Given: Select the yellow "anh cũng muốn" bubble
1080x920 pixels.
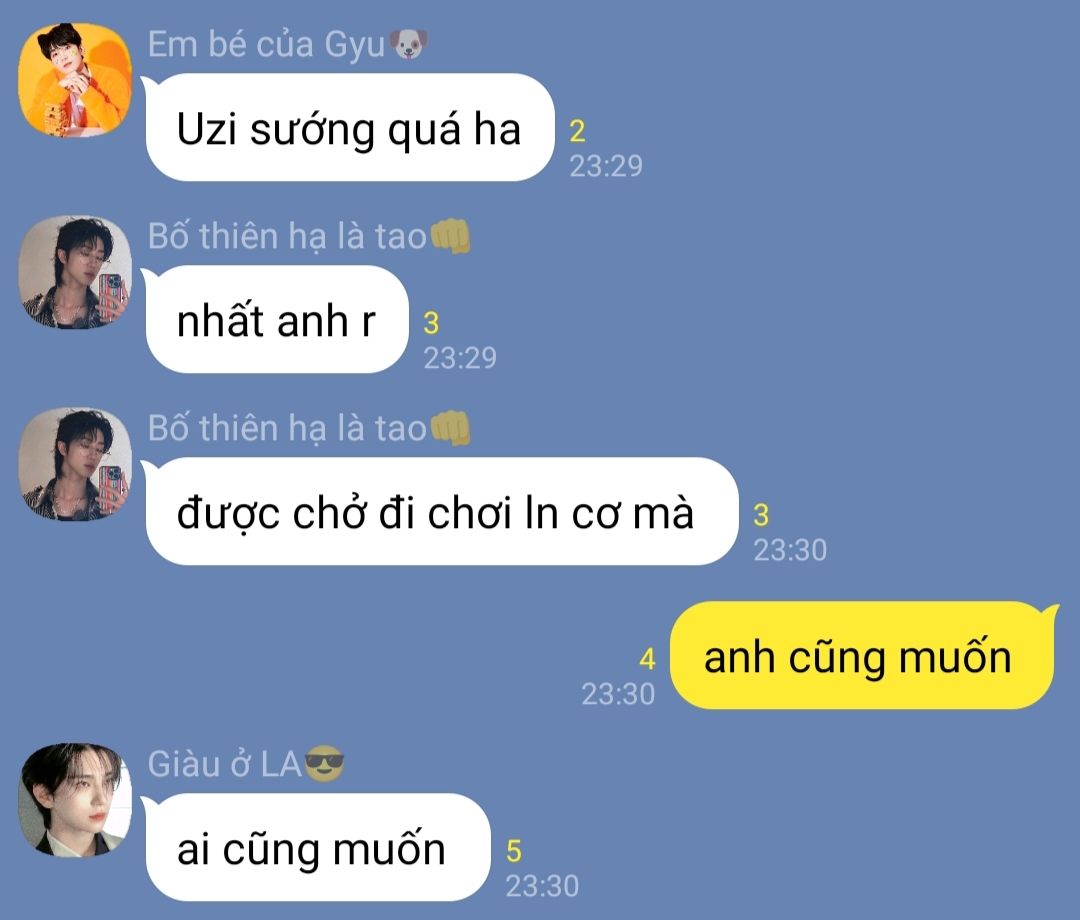Looking at the screenshot, I should pyautogui.click(x=864, y=656).
